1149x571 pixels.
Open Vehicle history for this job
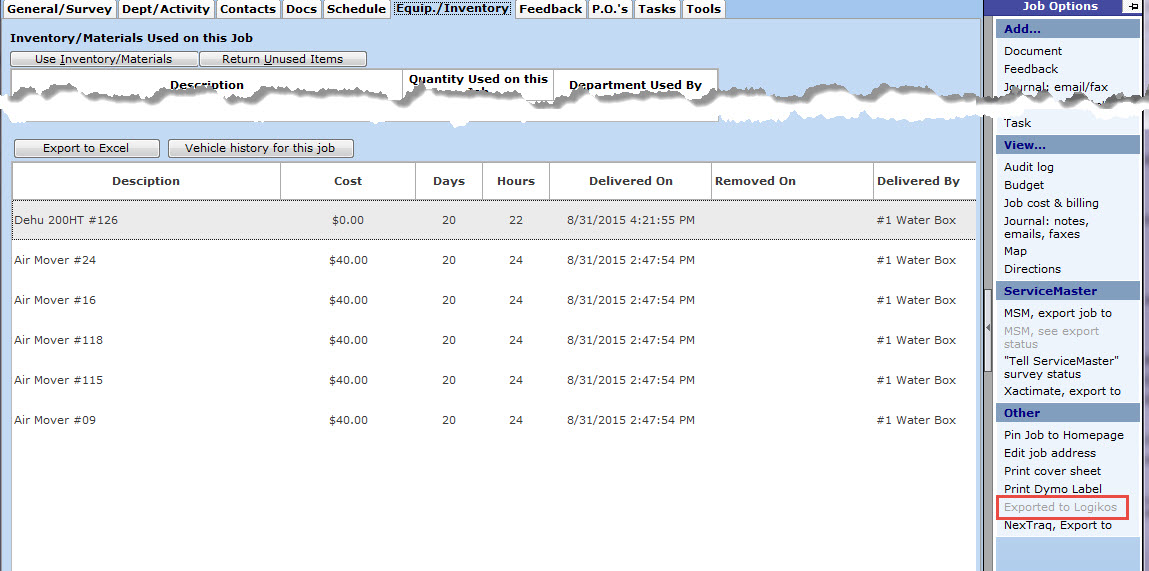260,148
